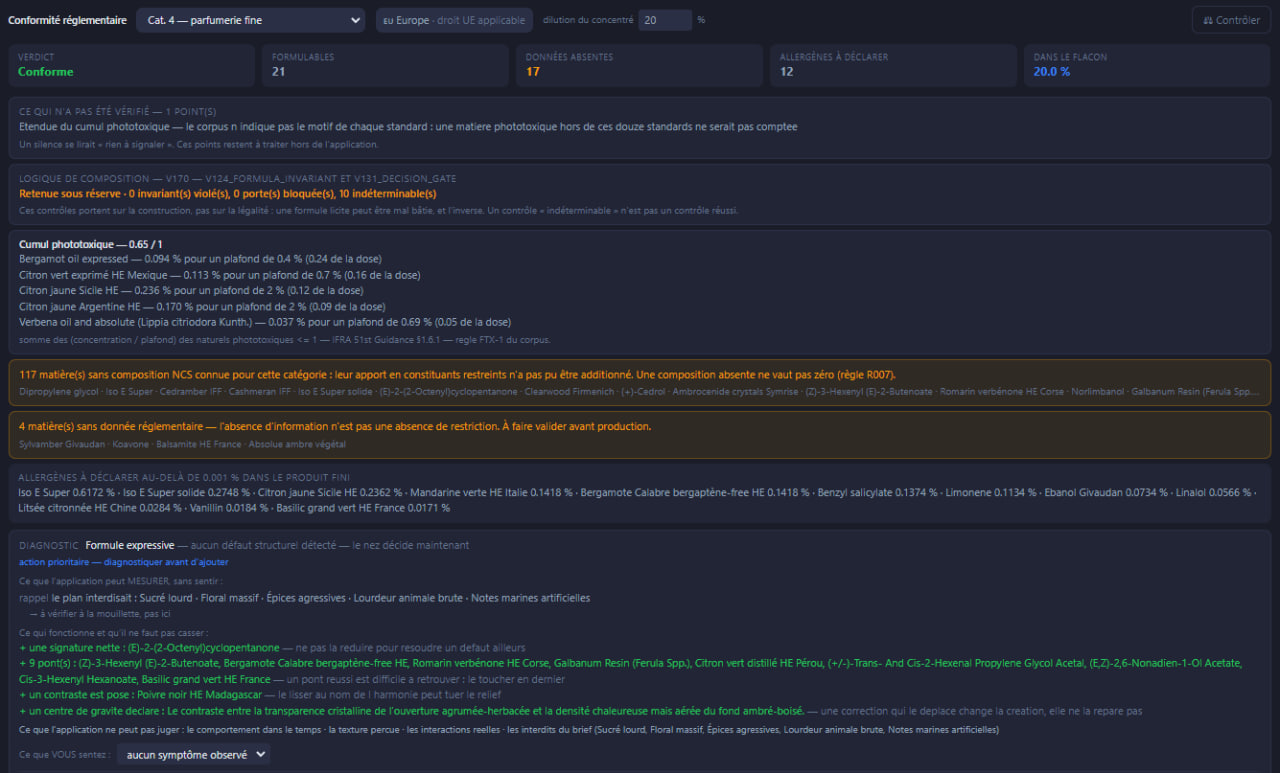Click the Contrôler button
Screen dimensions: 1280x773
click(x=1231, y=20)
